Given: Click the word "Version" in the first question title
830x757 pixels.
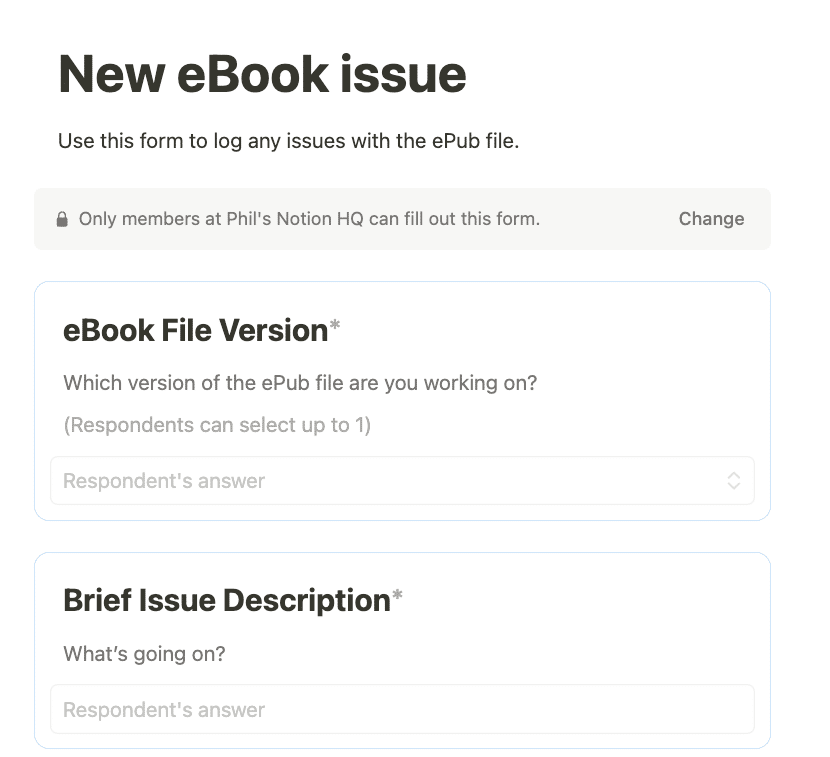Looking at the screenshot, I should pyautogui.click(x=274, y=331).
